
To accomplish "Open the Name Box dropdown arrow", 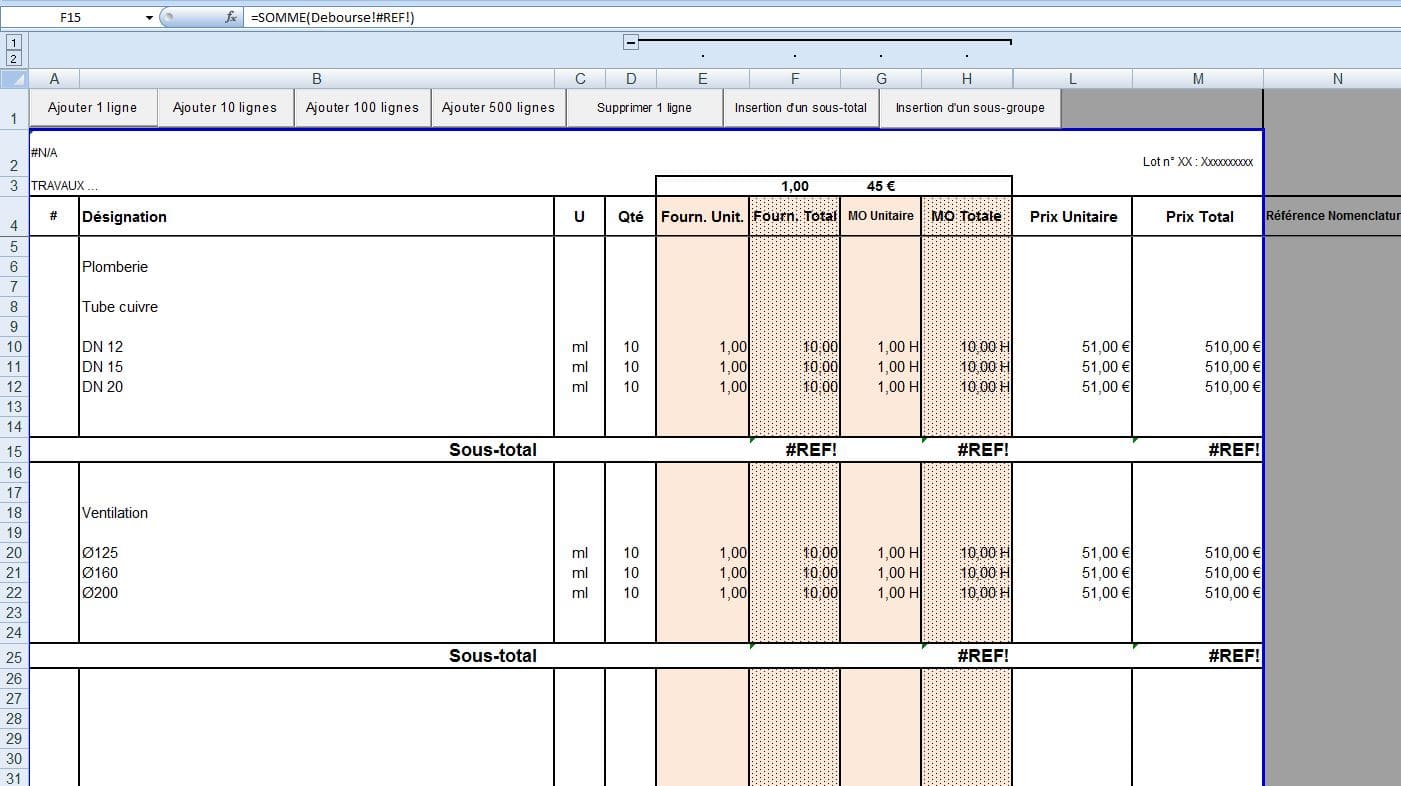I will [149, 18].
